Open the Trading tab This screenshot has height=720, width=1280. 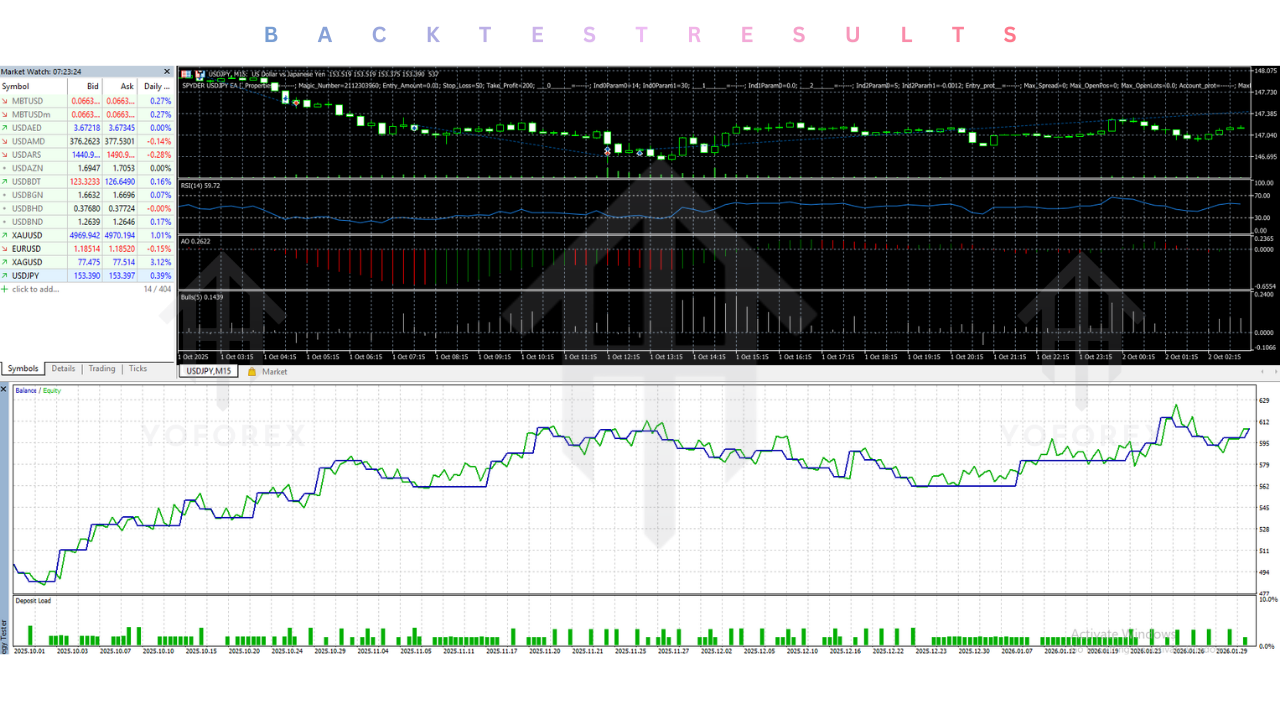coord(100,368)
